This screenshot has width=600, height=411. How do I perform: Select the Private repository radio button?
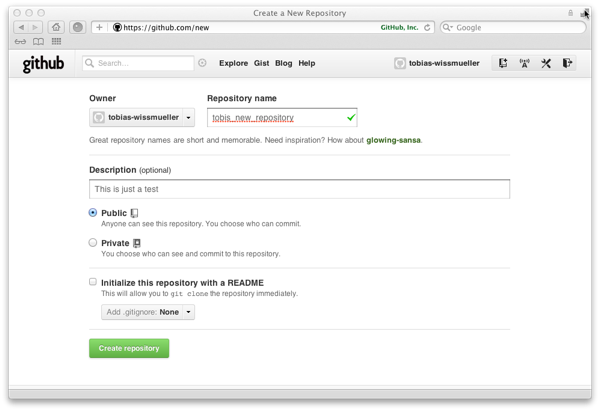pos(93,242)
